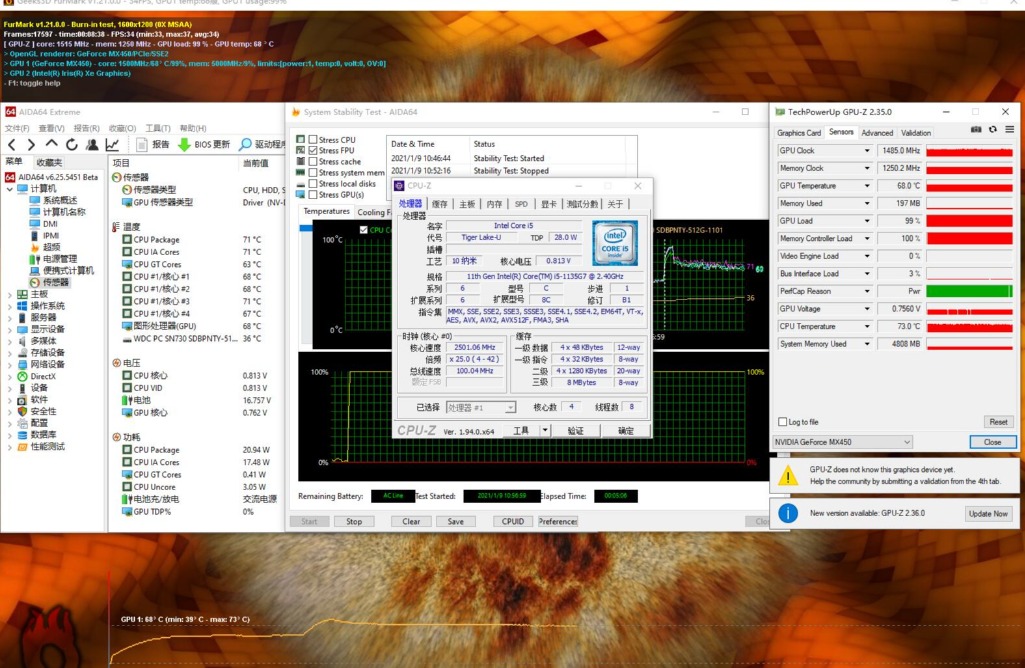This screenshot has height=668, width=1025.
Task: Click the Intel Core i5 logo in CPU-Z
Action: (x=614, y=242)
